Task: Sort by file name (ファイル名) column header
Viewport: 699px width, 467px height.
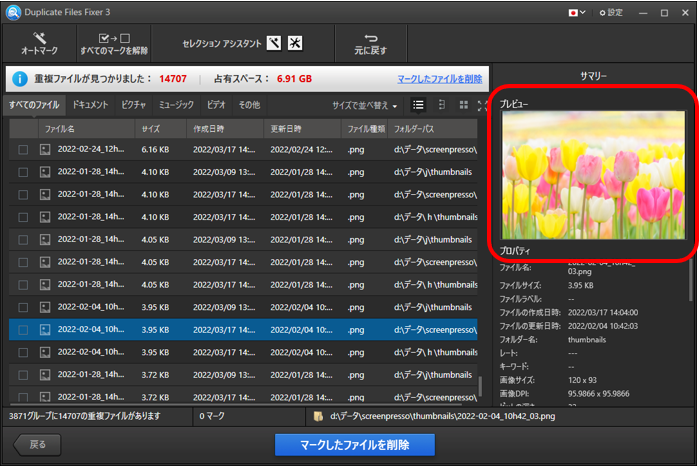Action: point(86,129)
